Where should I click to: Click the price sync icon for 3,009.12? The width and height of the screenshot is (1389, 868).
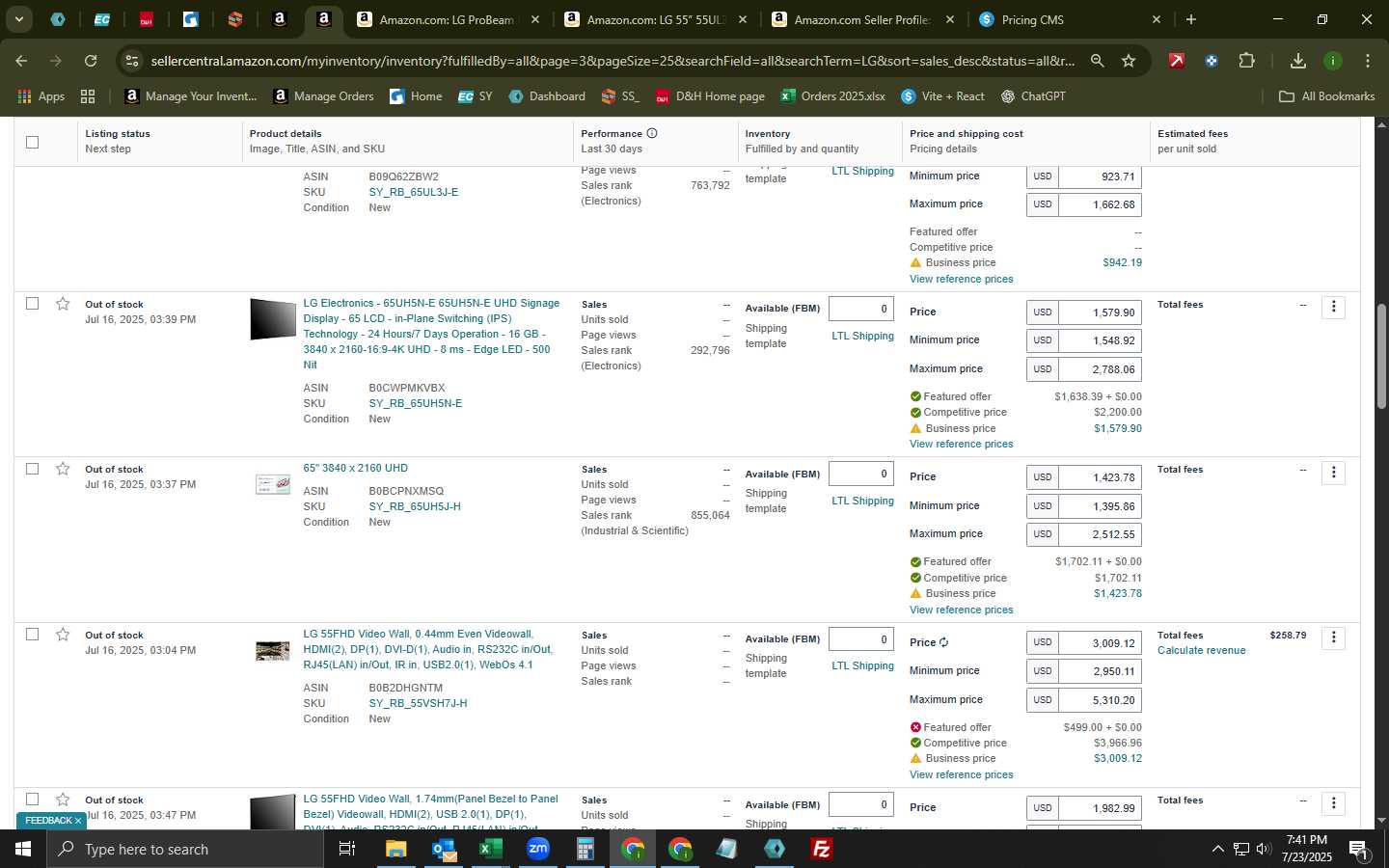pyautogui.click(x=943, y=642)
